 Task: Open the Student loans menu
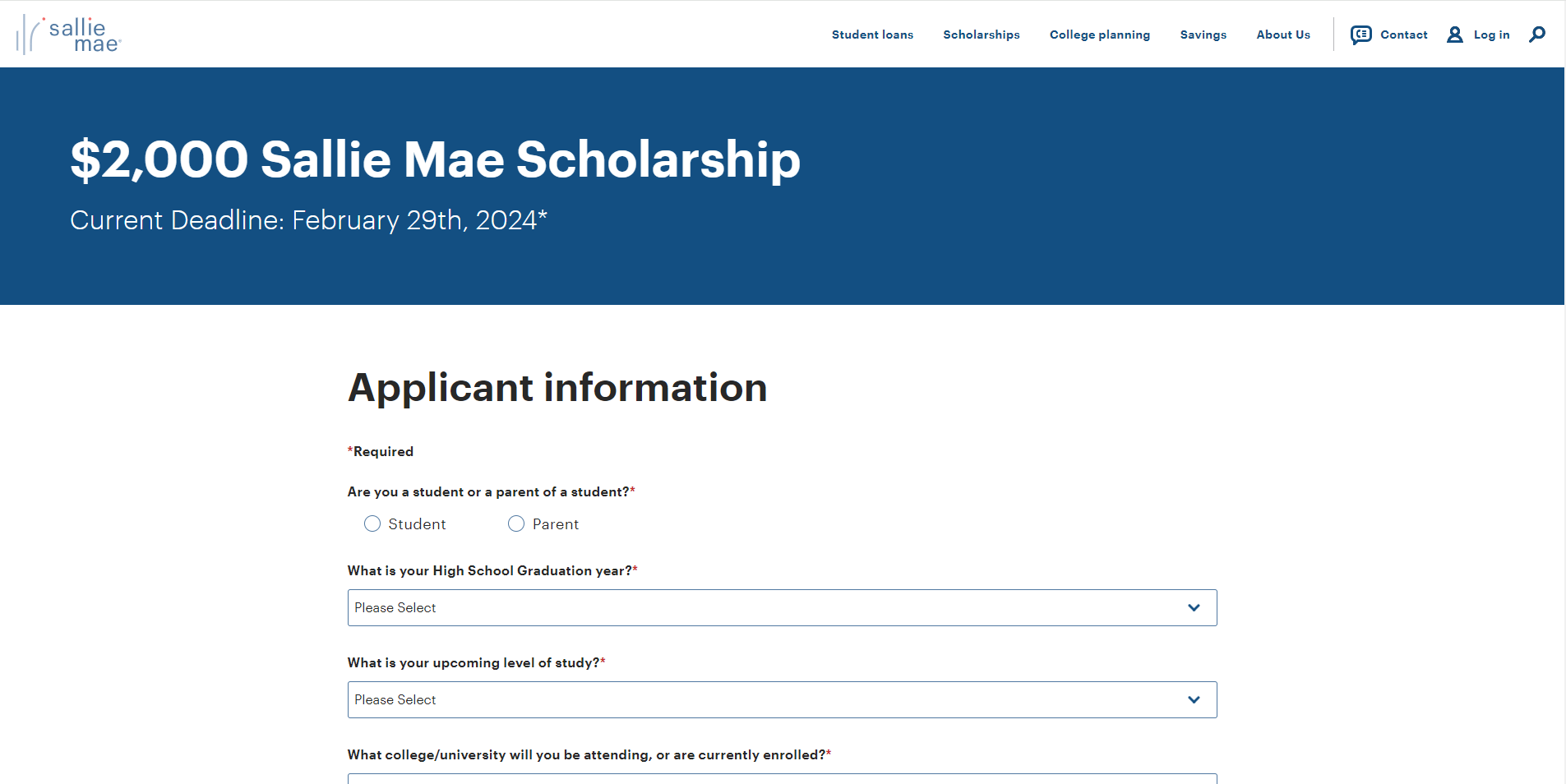(872, 35)
